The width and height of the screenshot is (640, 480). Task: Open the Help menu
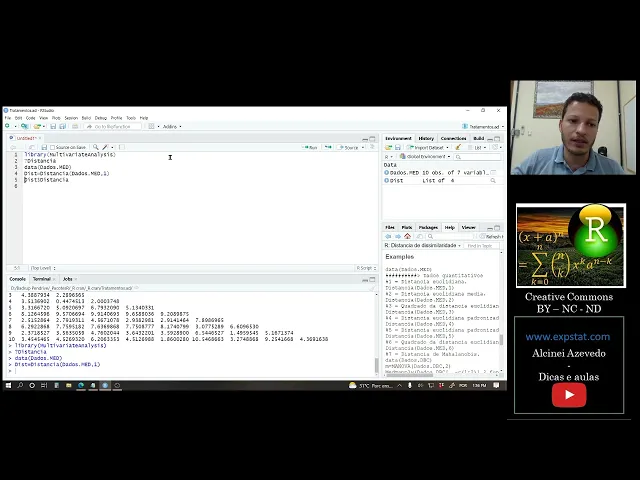click(x=144, y=118)
